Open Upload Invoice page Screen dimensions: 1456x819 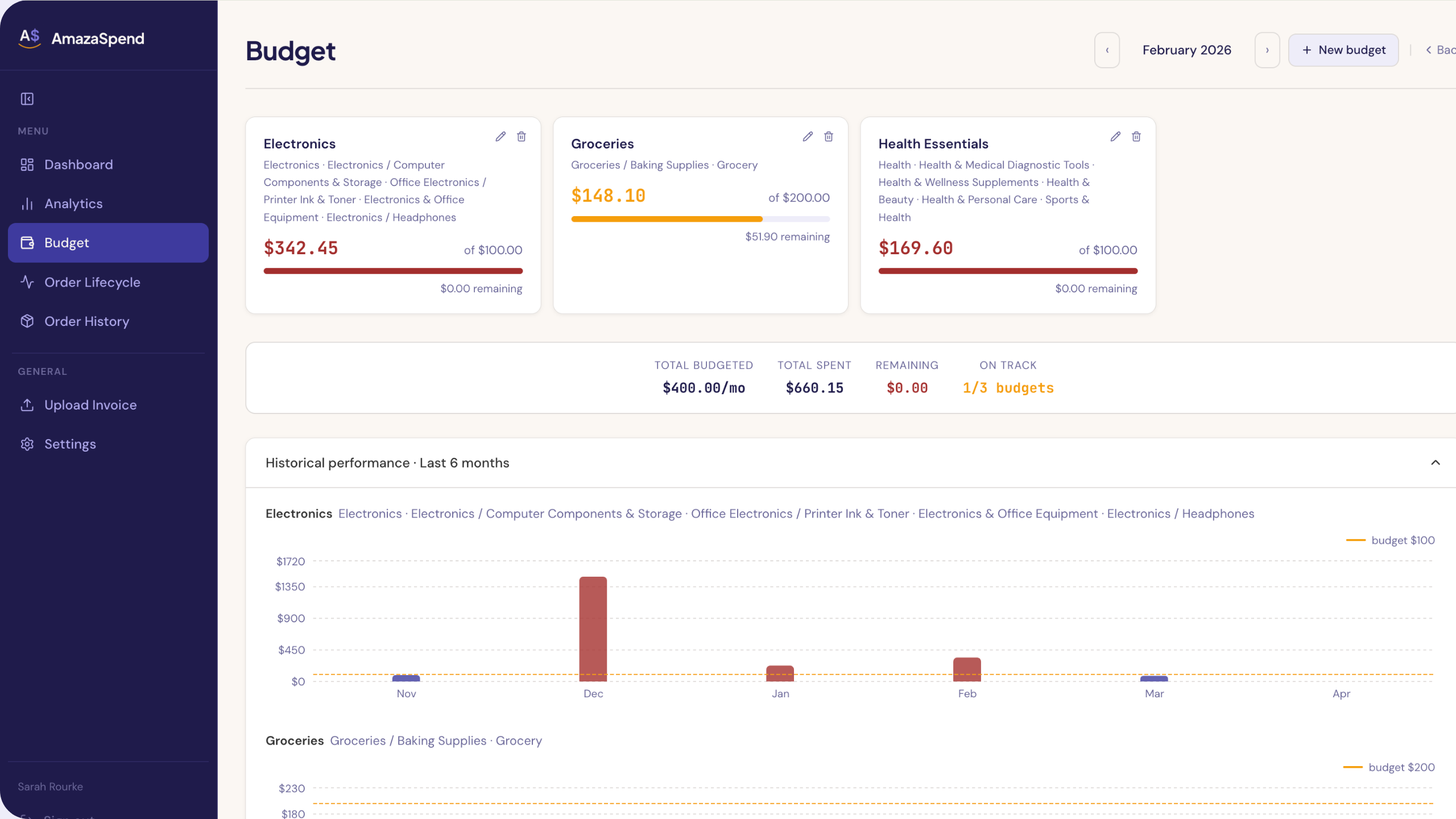(90, 405)
